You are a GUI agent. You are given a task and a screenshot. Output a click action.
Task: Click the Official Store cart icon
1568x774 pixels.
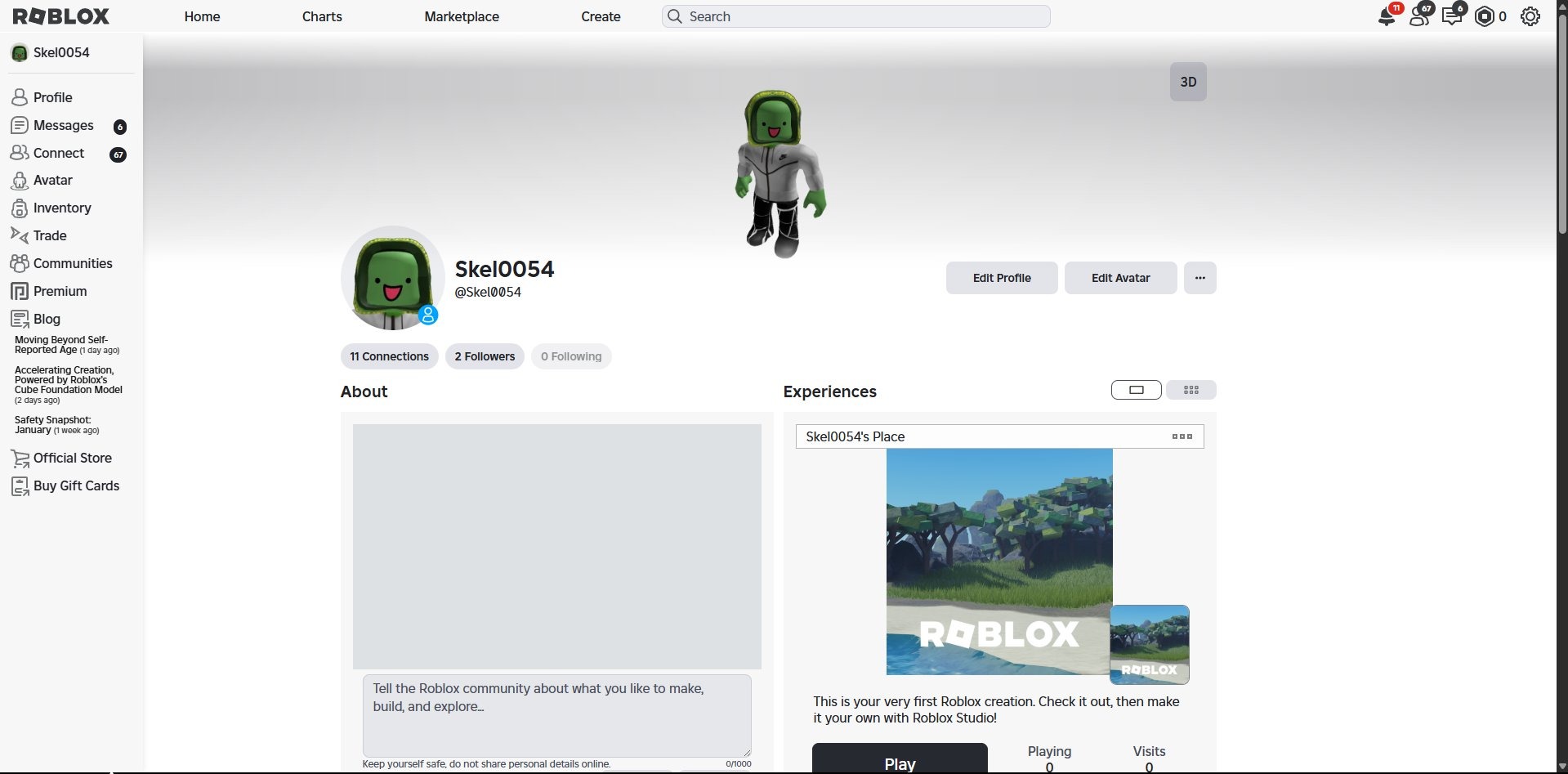[x=20, y=459]
